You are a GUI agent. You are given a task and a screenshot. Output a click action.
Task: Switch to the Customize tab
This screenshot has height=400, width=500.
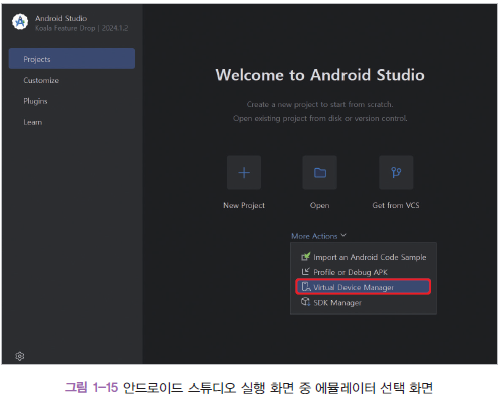click(x=41, y=80)
